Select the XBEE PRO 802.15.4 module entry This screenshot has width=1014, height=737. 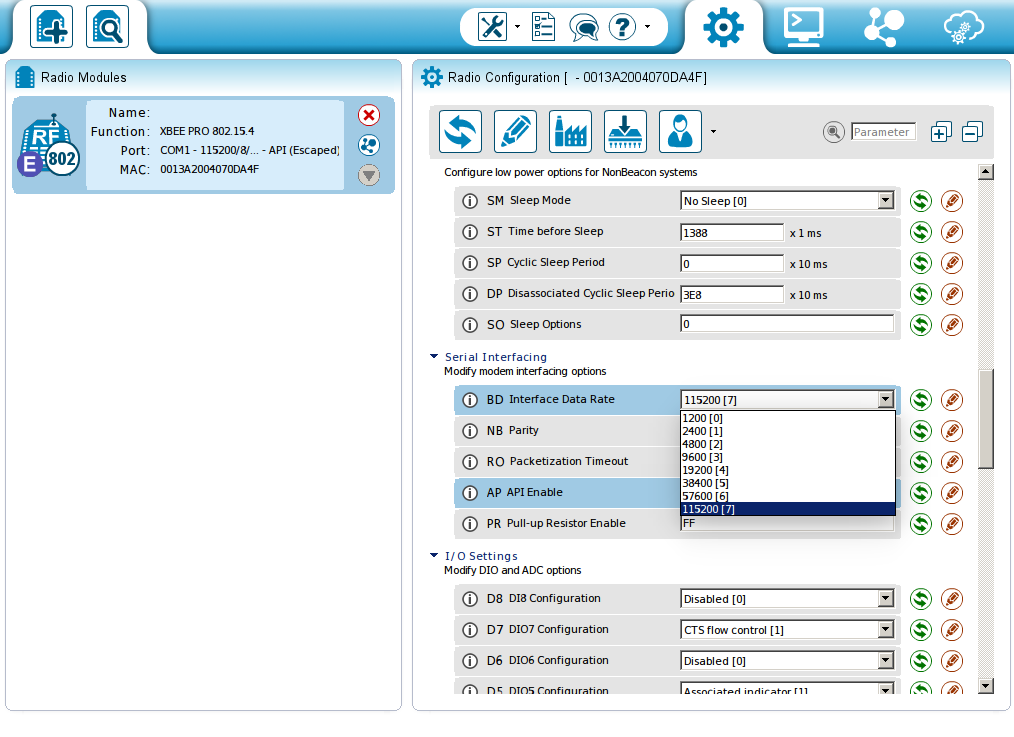coord(203,145)
